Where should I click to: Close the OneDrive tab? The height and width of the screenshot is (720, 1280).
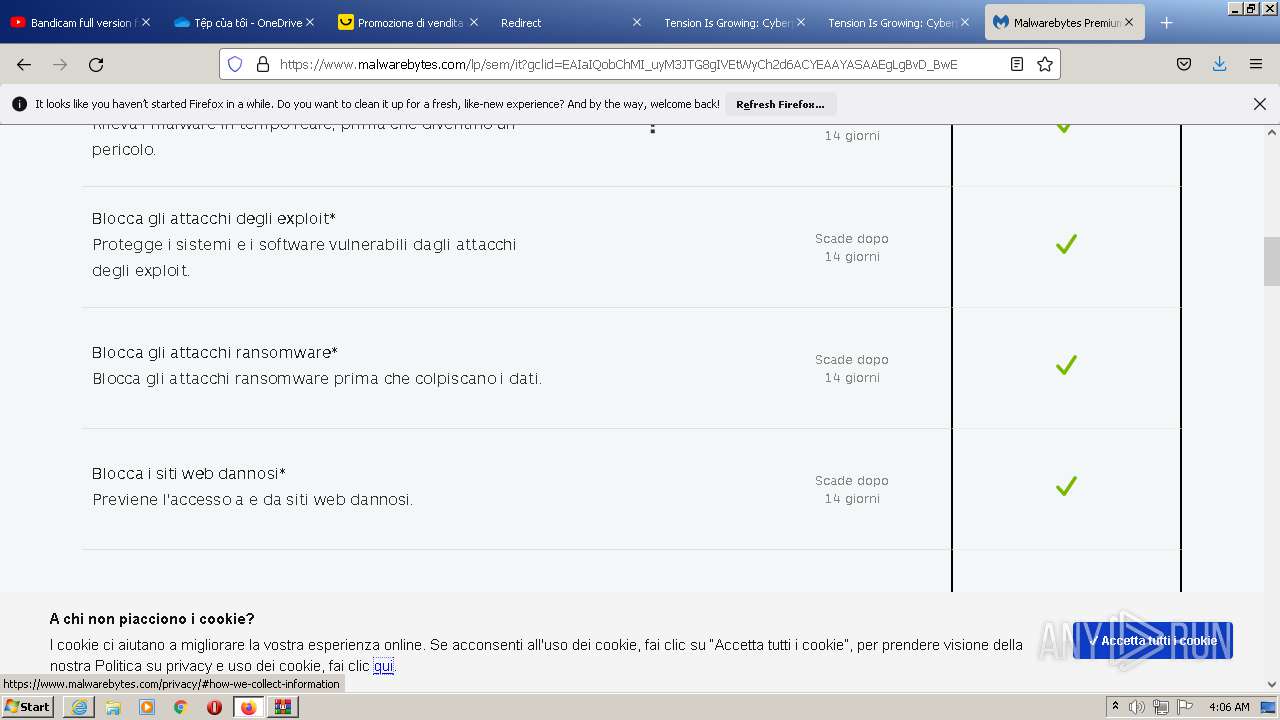click(310, 22)
